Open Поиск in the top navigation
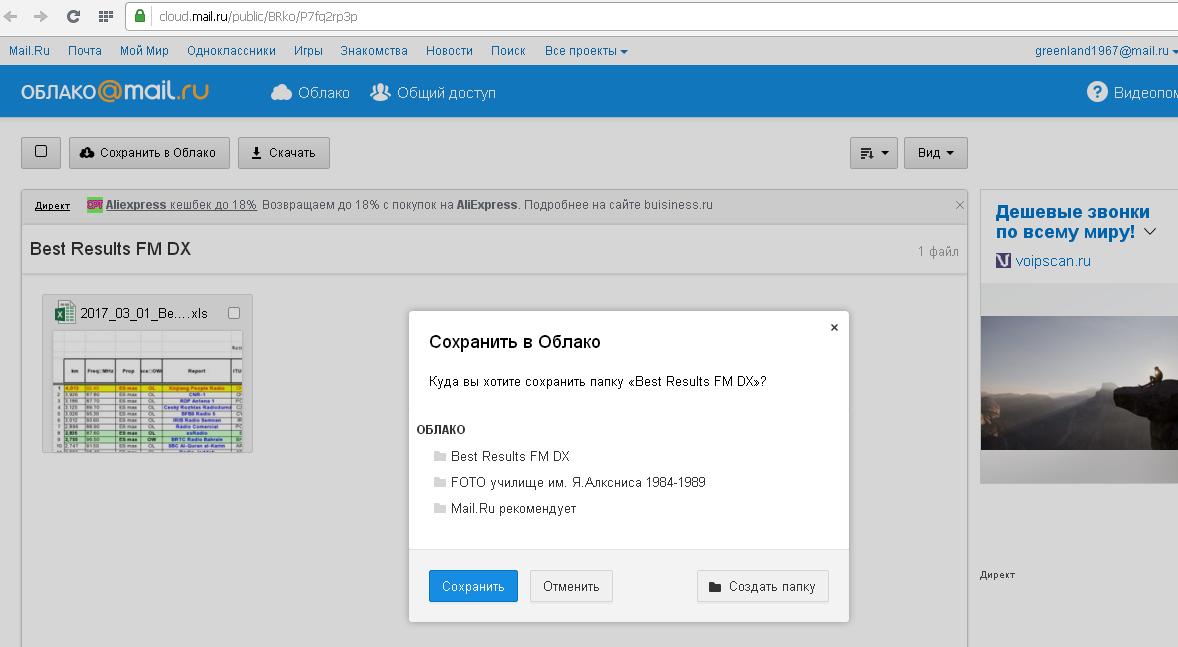Image resolution: width=1178 pixels, height=647 pixels. point(508,51)
